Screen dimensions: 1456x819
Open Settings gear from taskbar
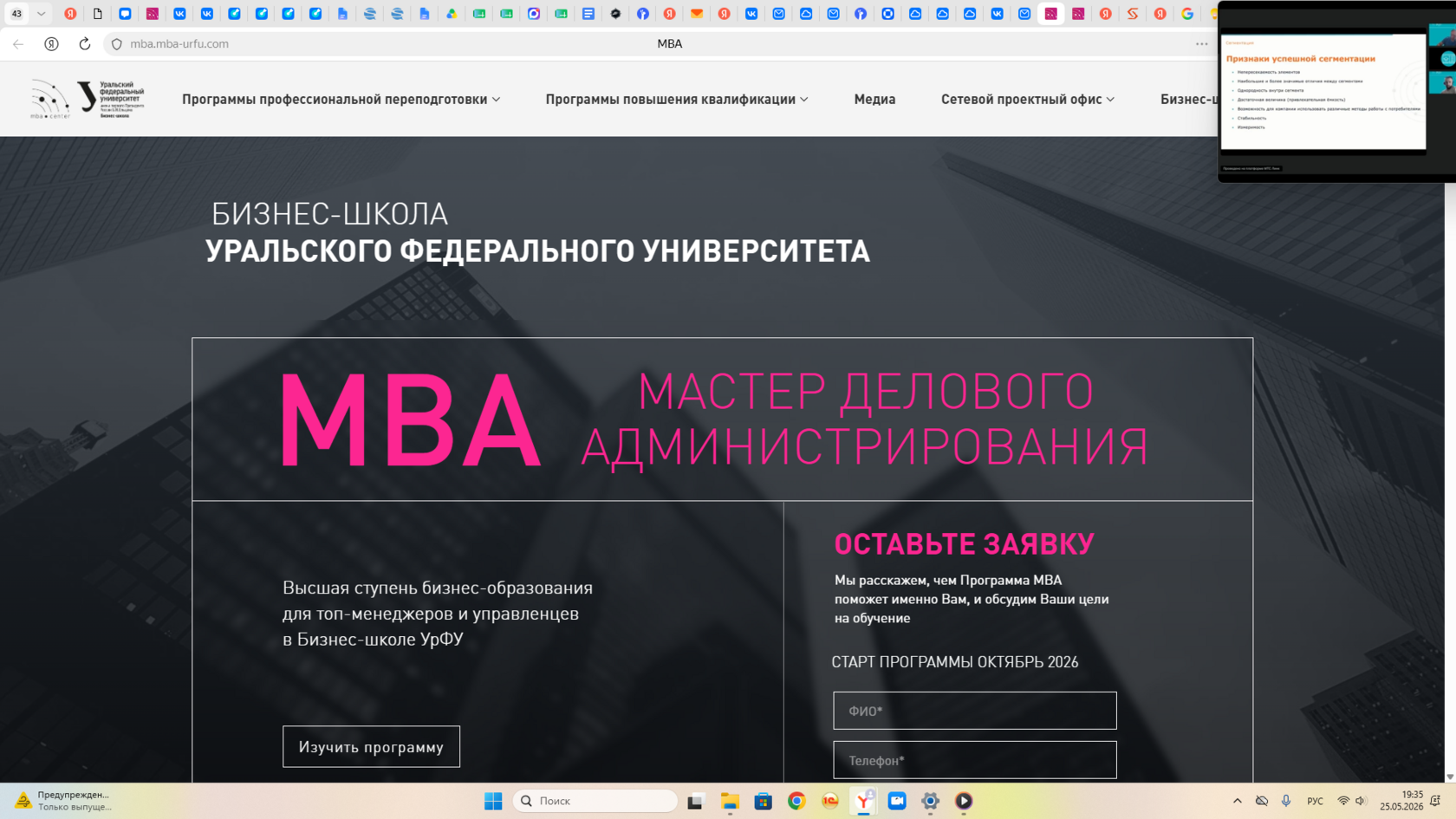pyautogui.click(x=930, y=802)
